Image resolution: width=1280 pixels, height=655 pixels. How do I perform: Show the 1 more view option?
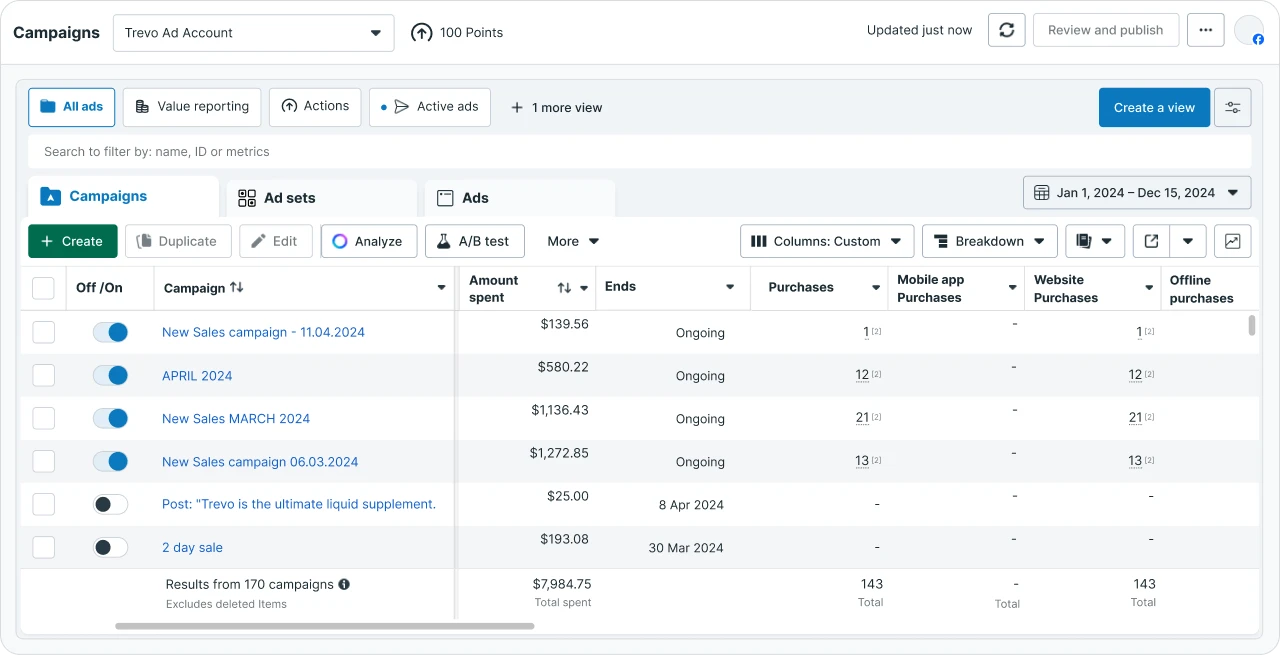556,108
